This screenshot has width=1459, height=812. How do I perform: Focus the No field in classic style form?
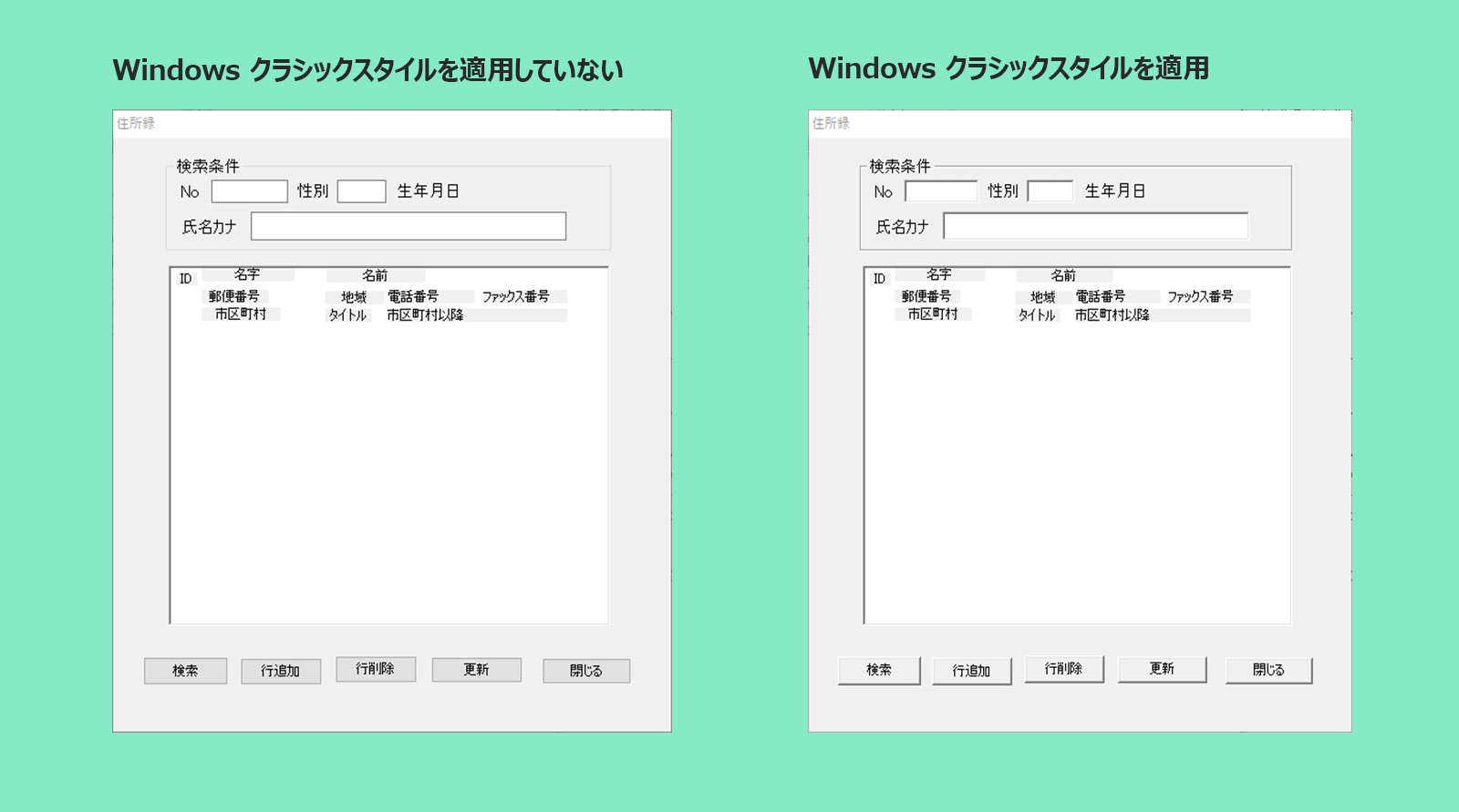(941, 191)
